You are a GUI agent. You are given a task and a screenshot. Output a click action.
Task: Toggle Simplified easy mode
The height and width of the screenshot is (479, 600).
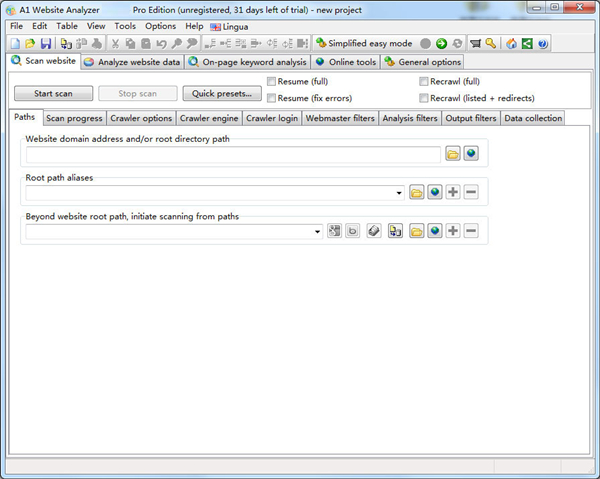pyautogui.click(x=364, y=44)
